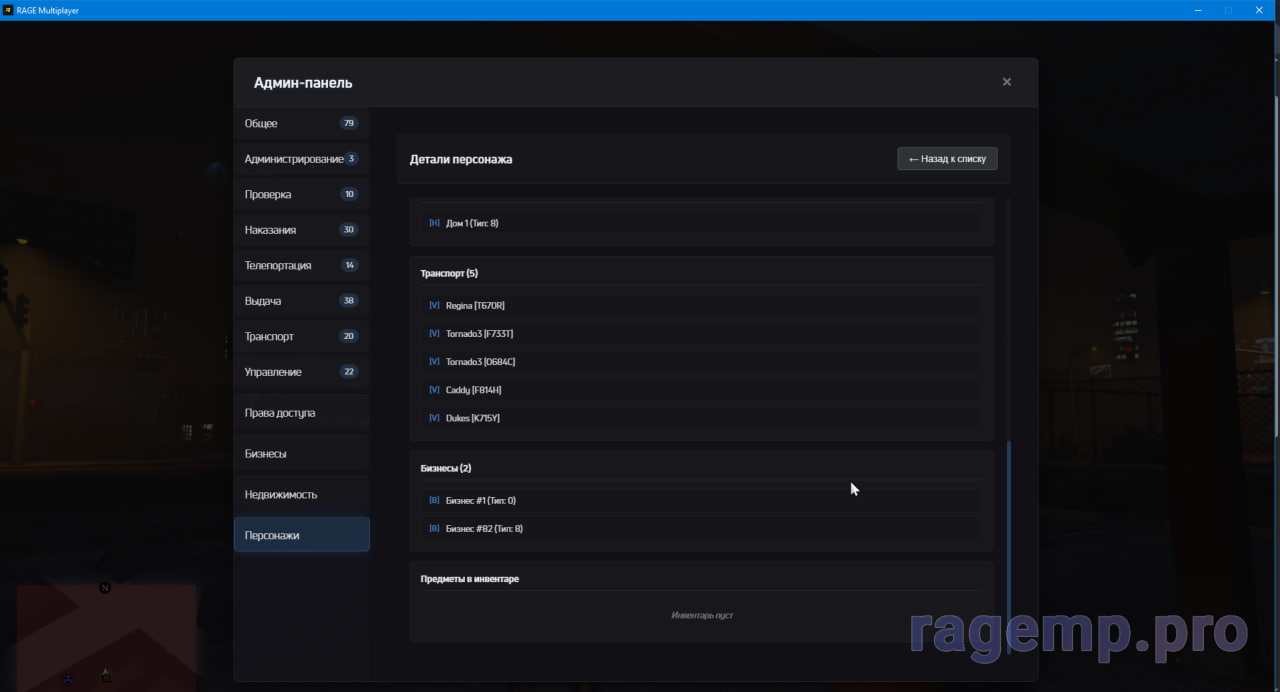Close the Админ-панель with the X icon
The height and width of the screenshot is (692, 1280).
click(x=1006, y=82)
